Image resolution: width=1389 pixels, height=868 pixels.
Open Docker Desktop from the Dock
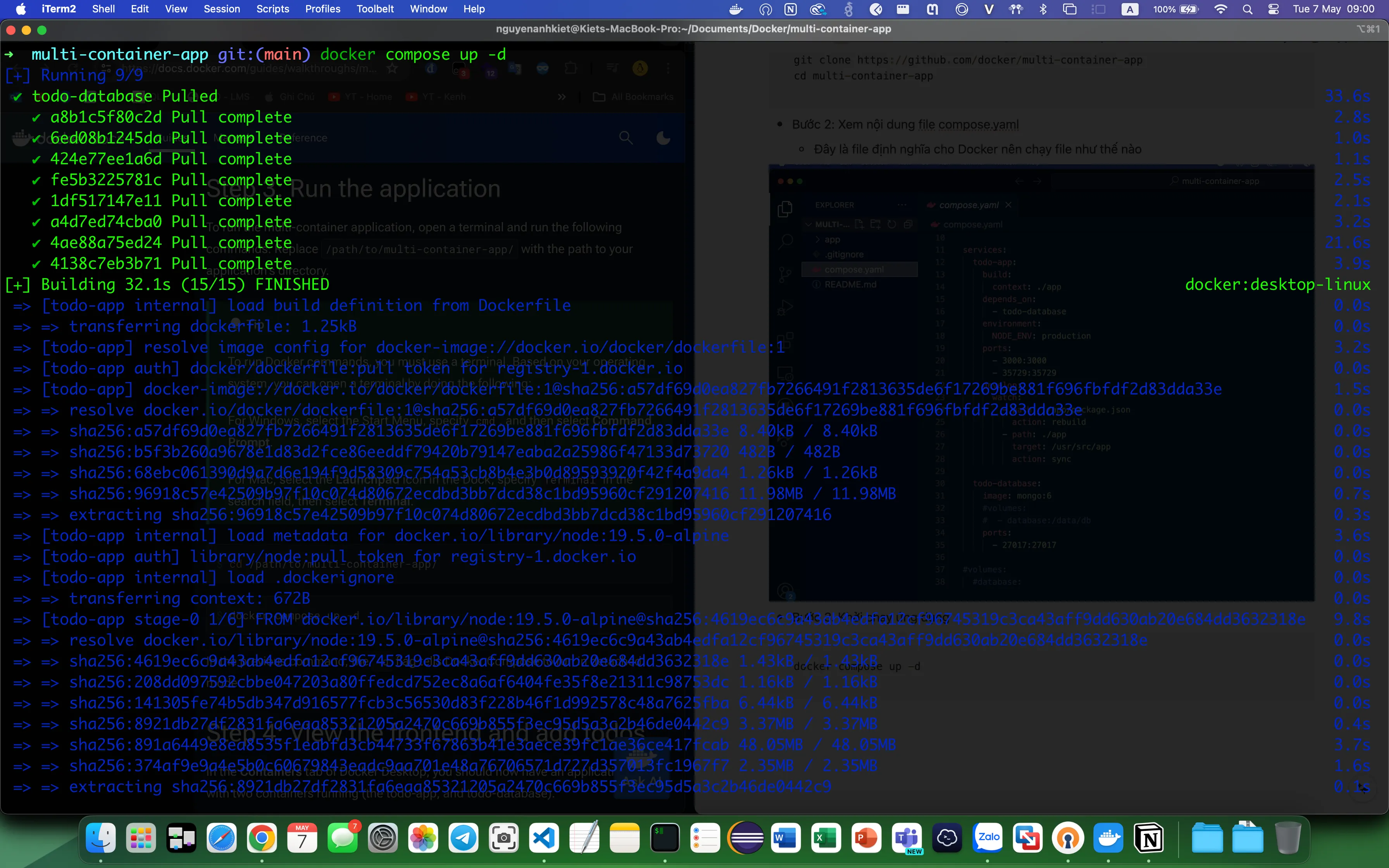pyautogui.click(x=1108, y=839)
